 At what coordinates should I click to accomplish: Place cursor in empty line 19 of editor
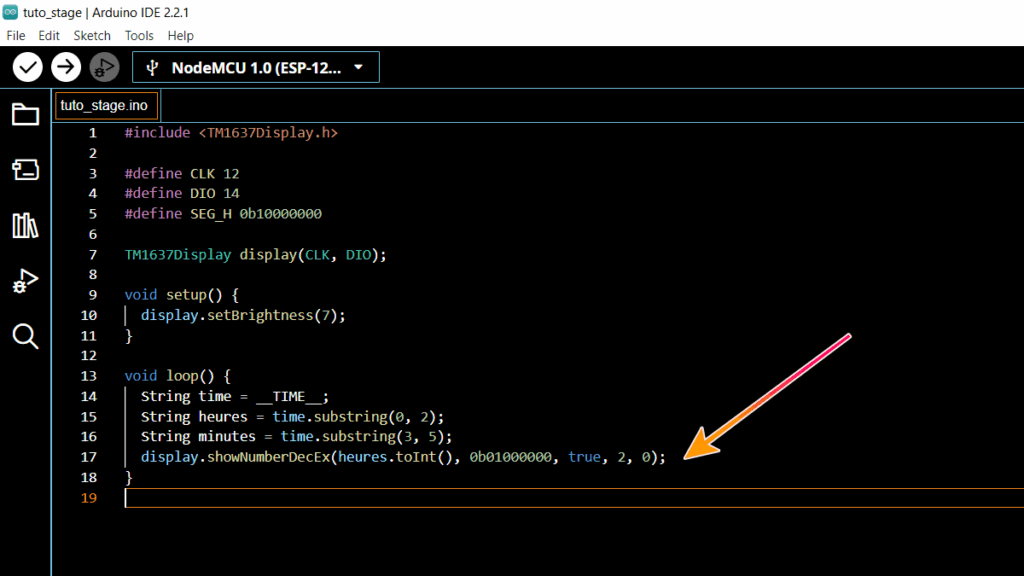(575, 498)
